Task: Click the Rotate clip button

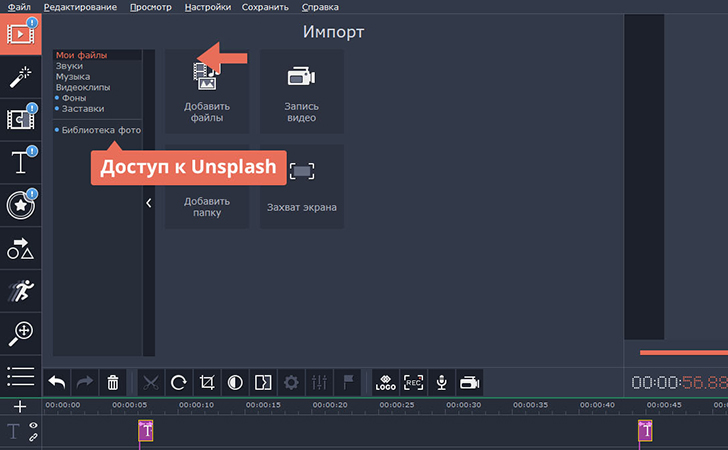Action: click(179, 383)
